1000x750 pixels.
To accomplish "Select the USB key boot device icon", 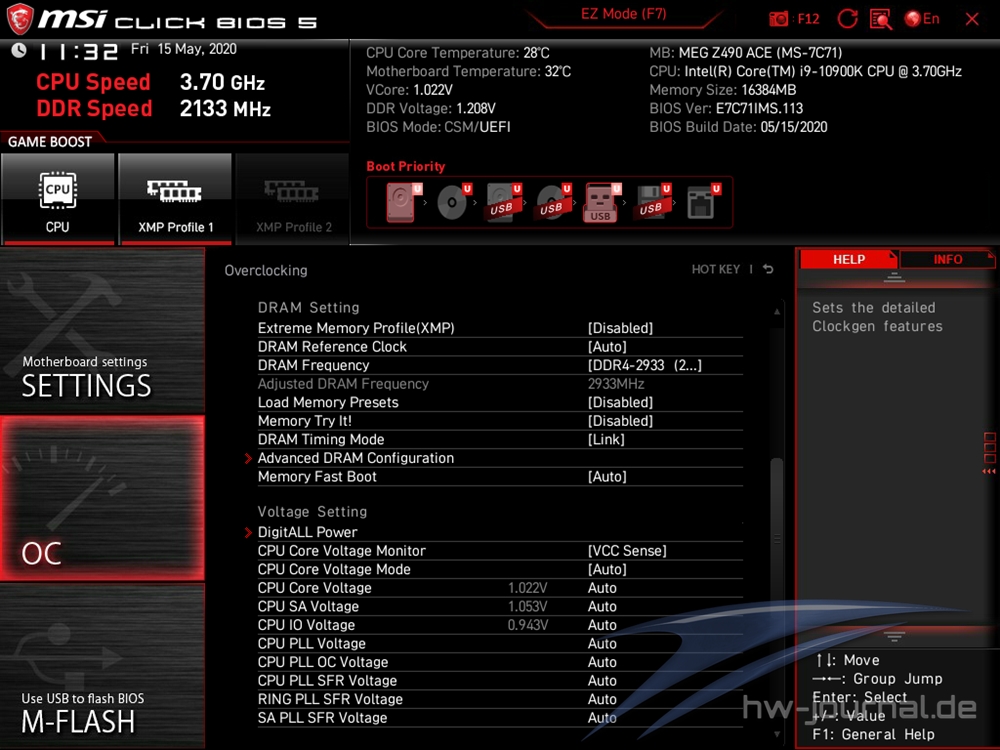I will [x=602, y=203].
